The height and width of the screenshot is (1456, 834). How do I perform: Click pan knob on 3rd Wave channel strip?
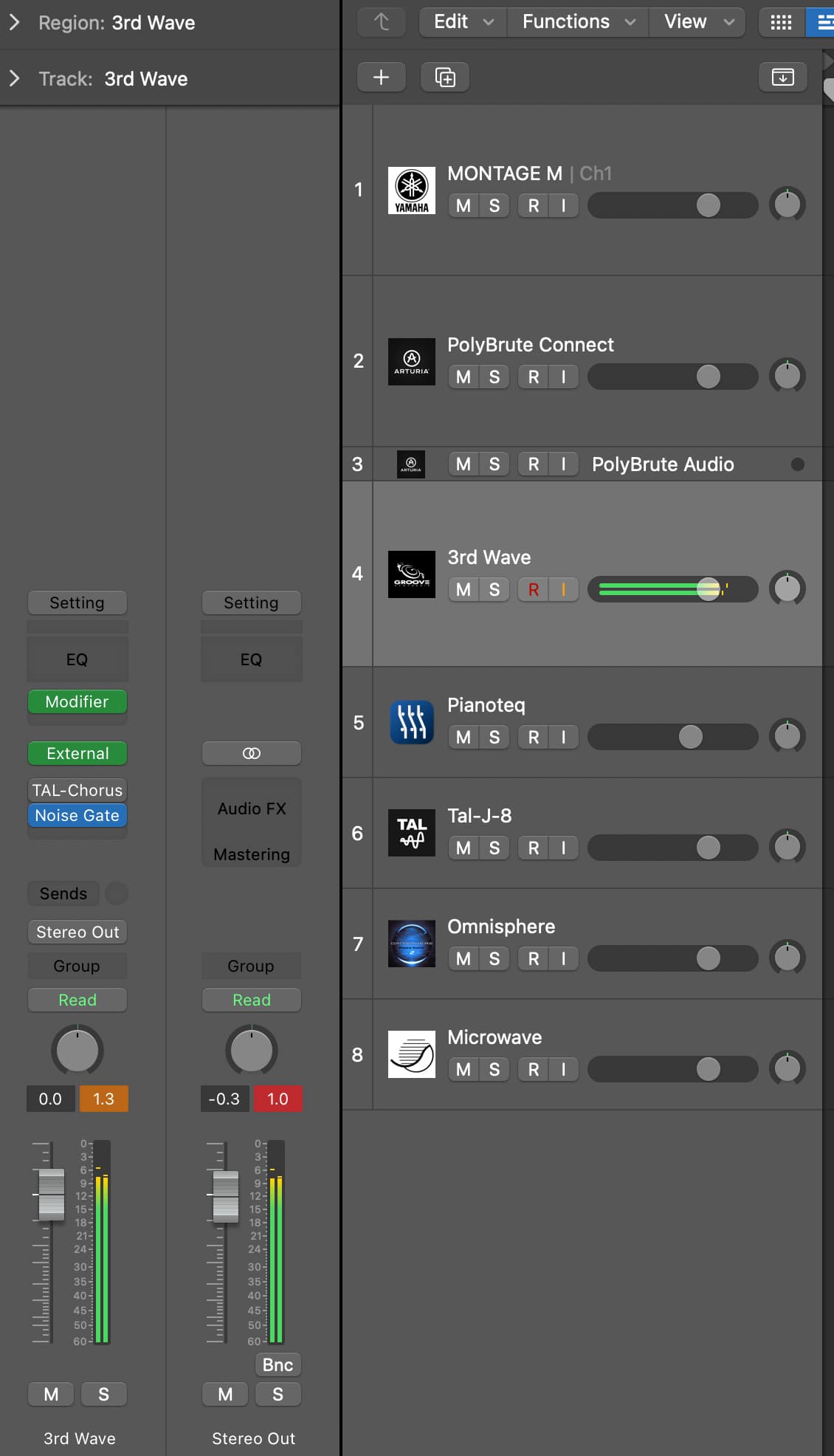pos(77,1051)
